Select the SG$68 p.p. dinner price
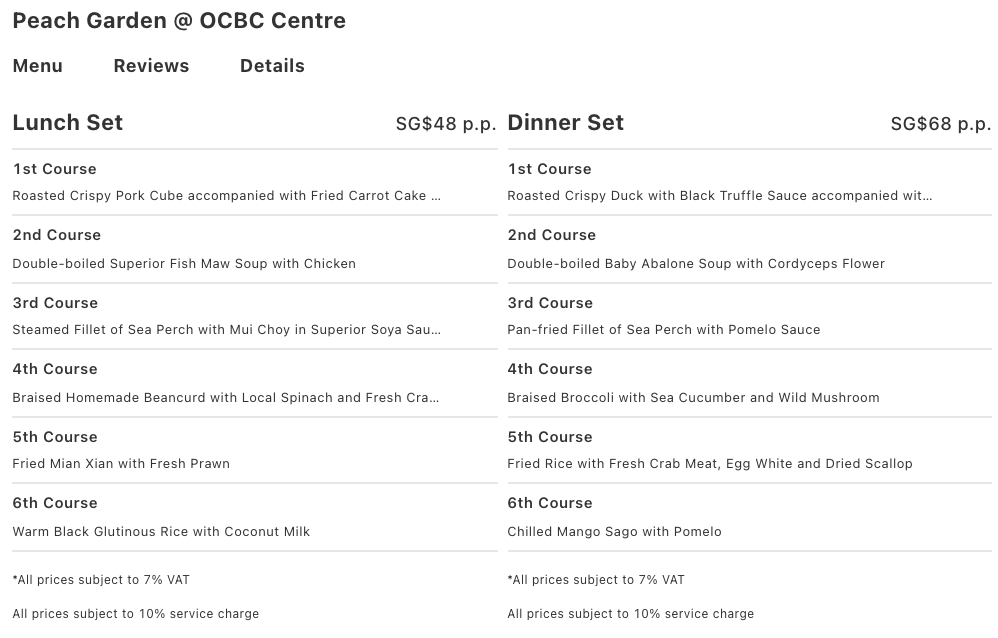The width and height of the screenshot is (998, 638). 940,124
